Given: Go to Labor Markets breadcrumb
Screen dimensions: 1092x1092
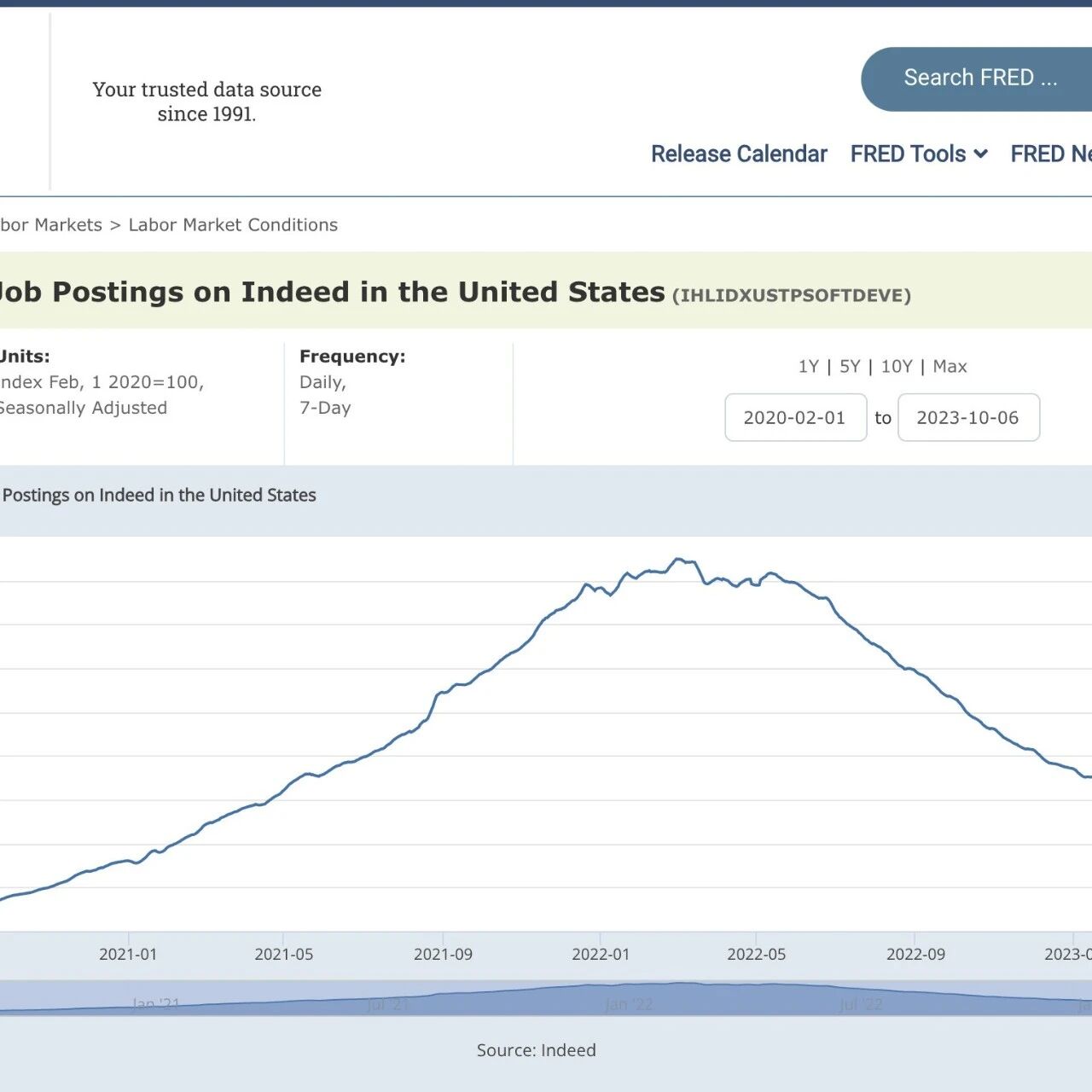Looking at the screenshot, I should click(51, 224).
